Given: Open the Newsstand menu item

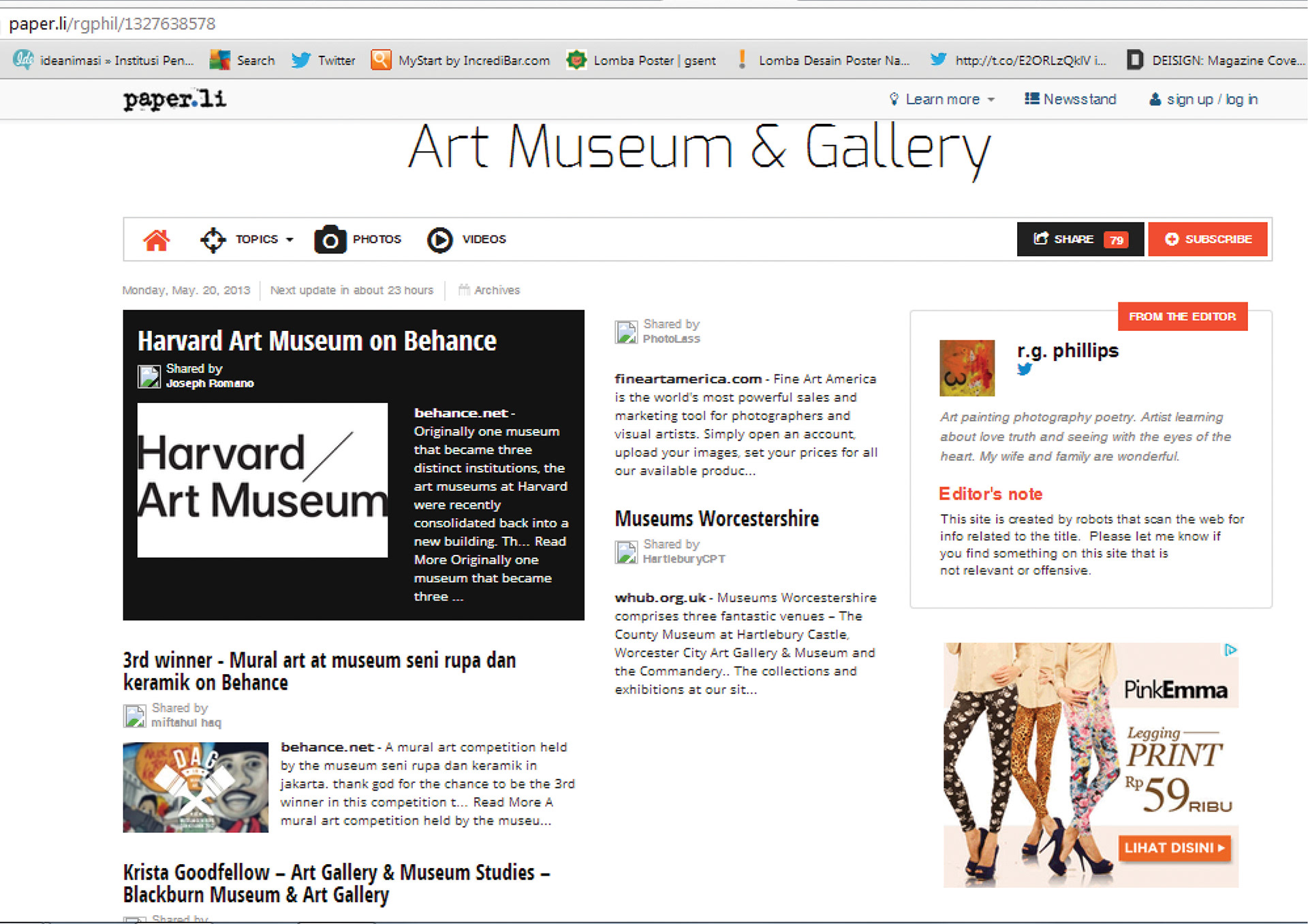Looking at the screenshot, I should pos(1080,99).
